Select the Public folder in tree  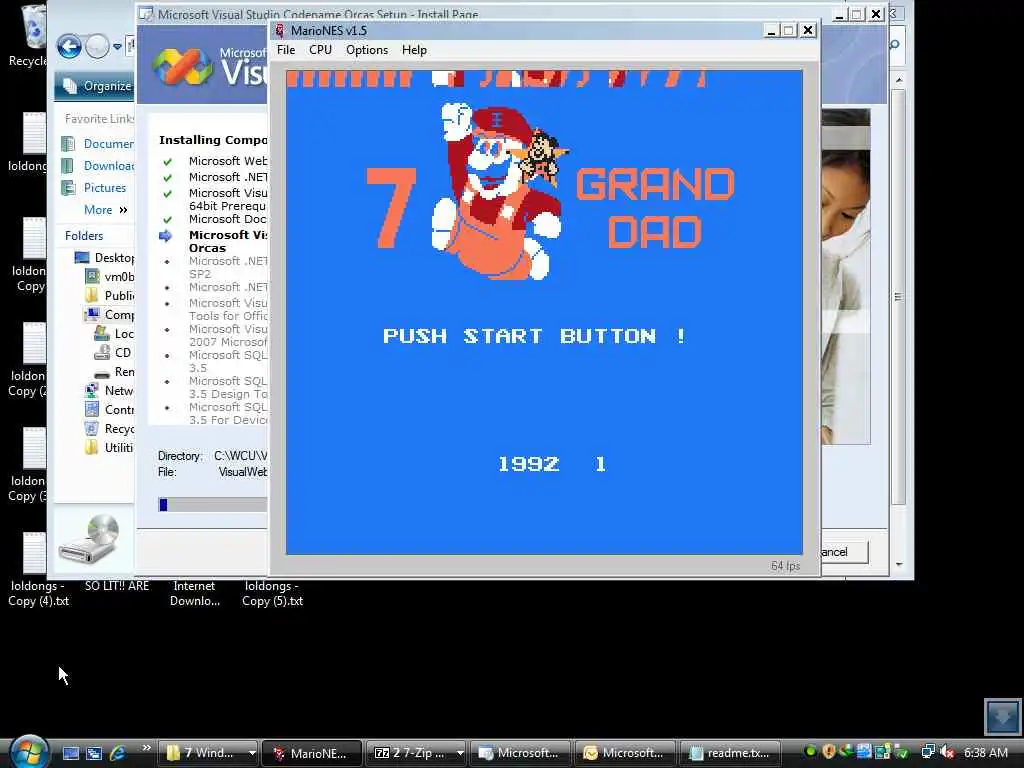click(110, 296)
